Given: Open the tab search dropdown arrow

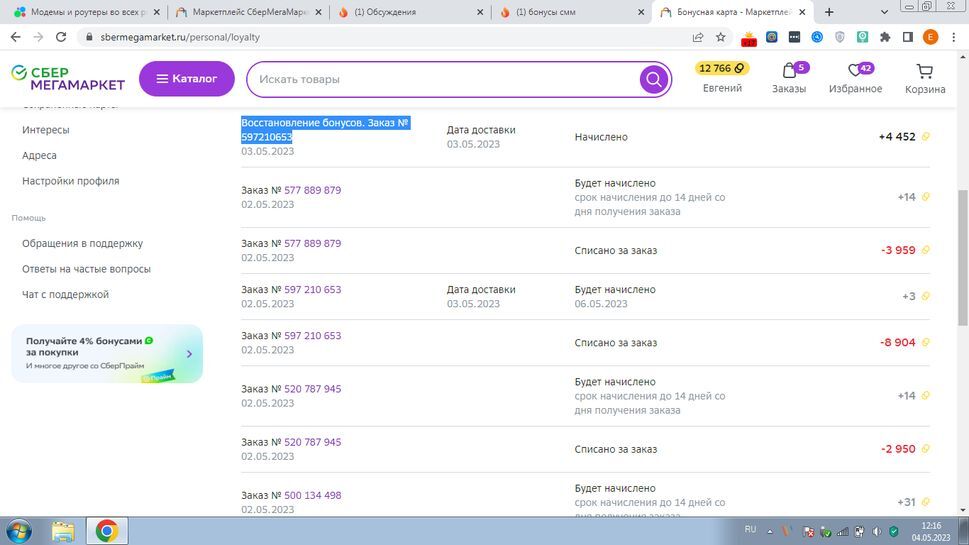Looking at the screenshot, I should point(884,12).
